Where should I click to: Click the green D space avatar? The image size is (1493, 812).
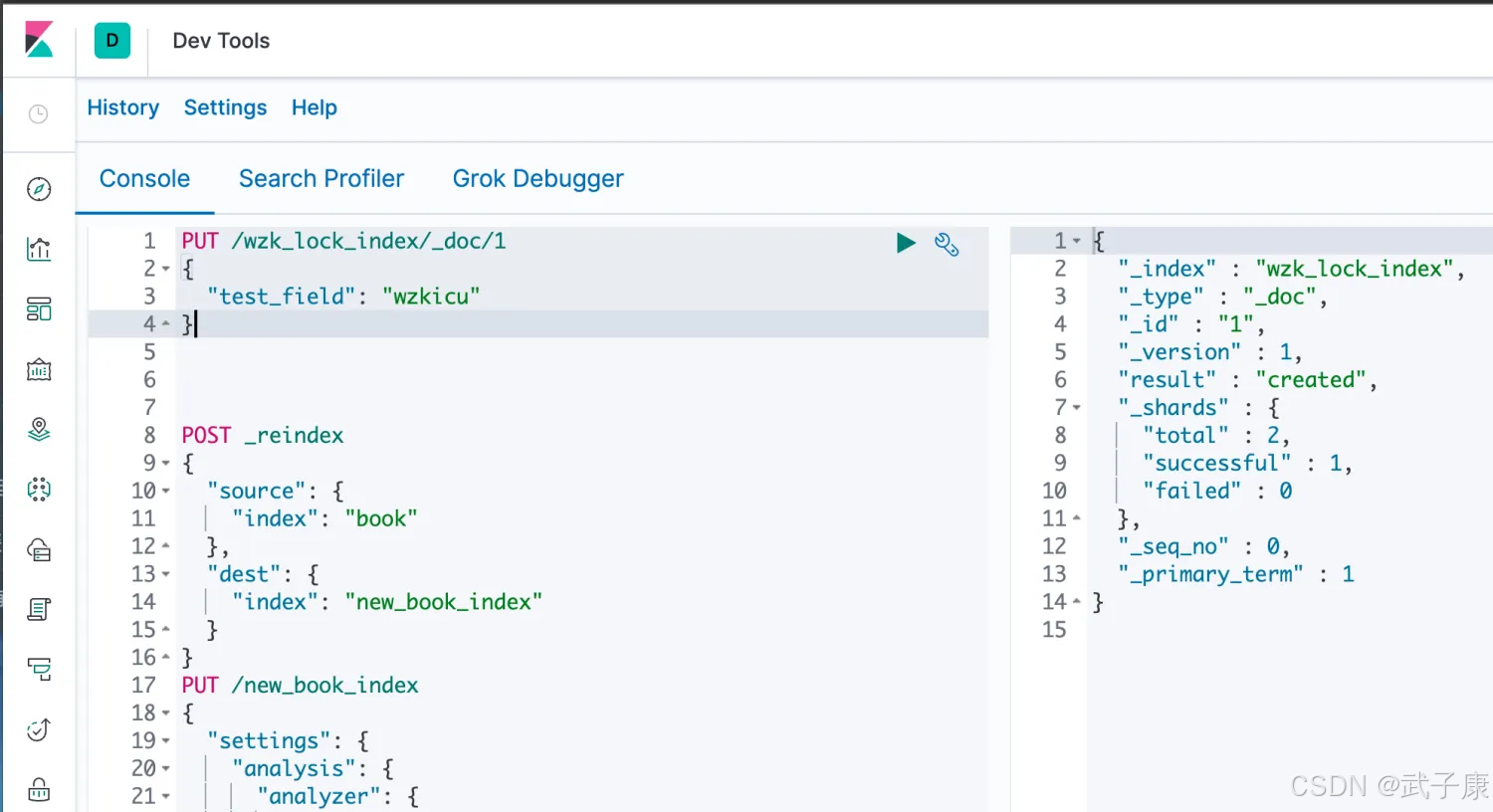point(112,41)
